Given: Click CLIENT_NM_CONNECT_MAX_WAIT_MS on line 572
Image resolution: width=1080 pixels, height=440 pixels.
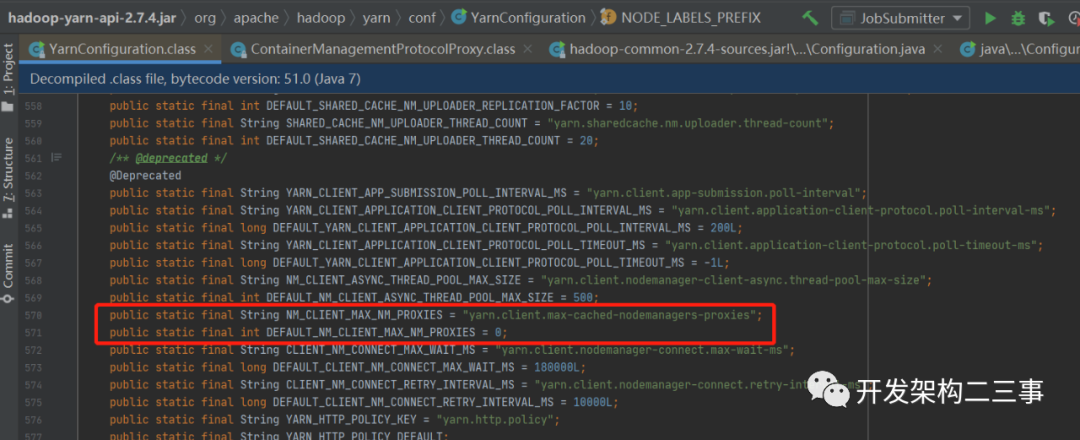Looking at the screenshot, I should coord(380,350).
